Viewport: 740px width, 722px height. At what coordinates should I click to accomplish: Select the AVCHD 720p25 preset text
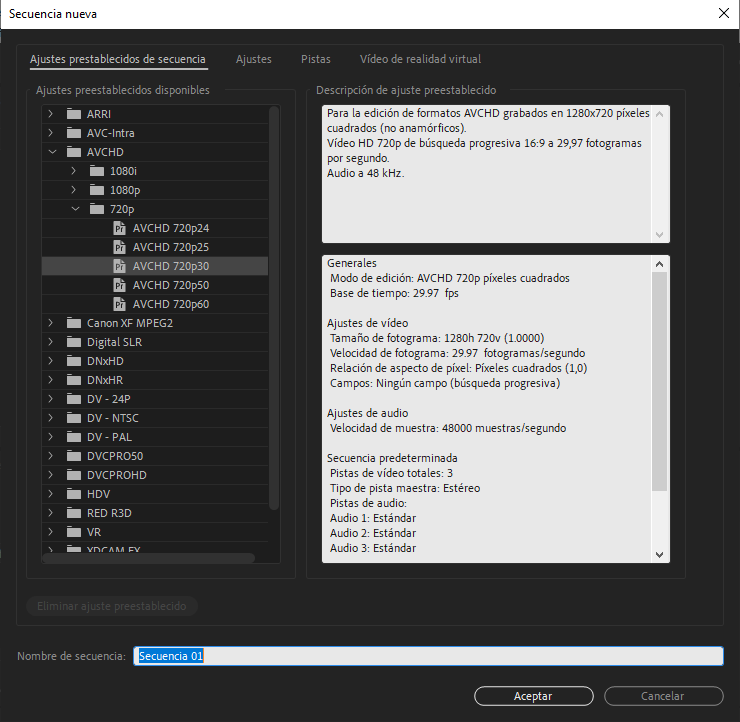pyautogui.click(x=171, y=247)
